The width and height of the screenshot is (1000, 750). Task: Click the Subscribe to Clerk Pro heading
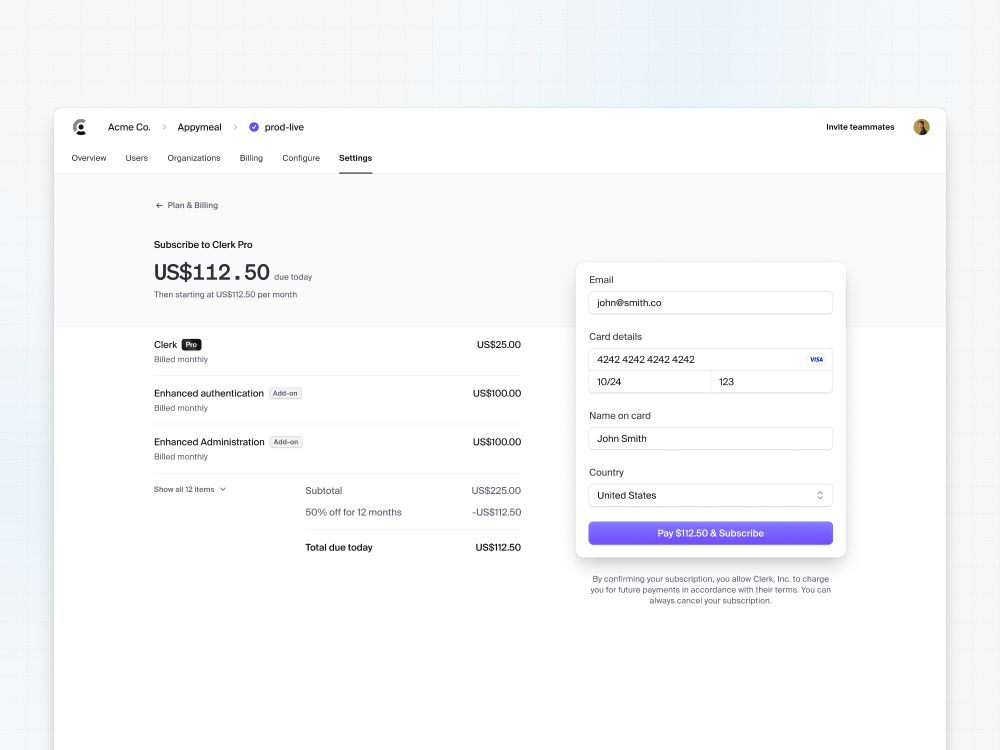(x=203, y=245)
